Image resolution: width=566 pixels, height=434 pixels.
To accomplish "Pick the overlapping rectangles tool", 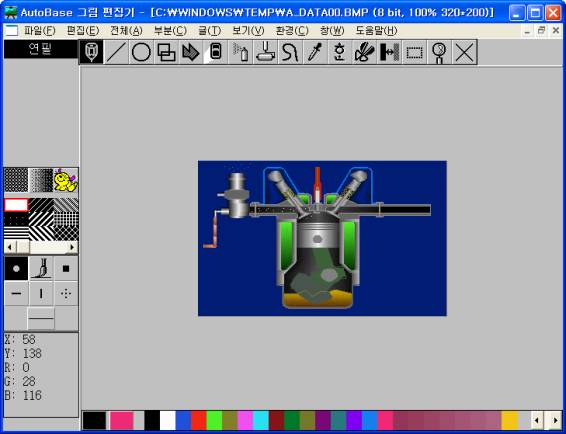I will pyautogui.click(x=166, y=52).
